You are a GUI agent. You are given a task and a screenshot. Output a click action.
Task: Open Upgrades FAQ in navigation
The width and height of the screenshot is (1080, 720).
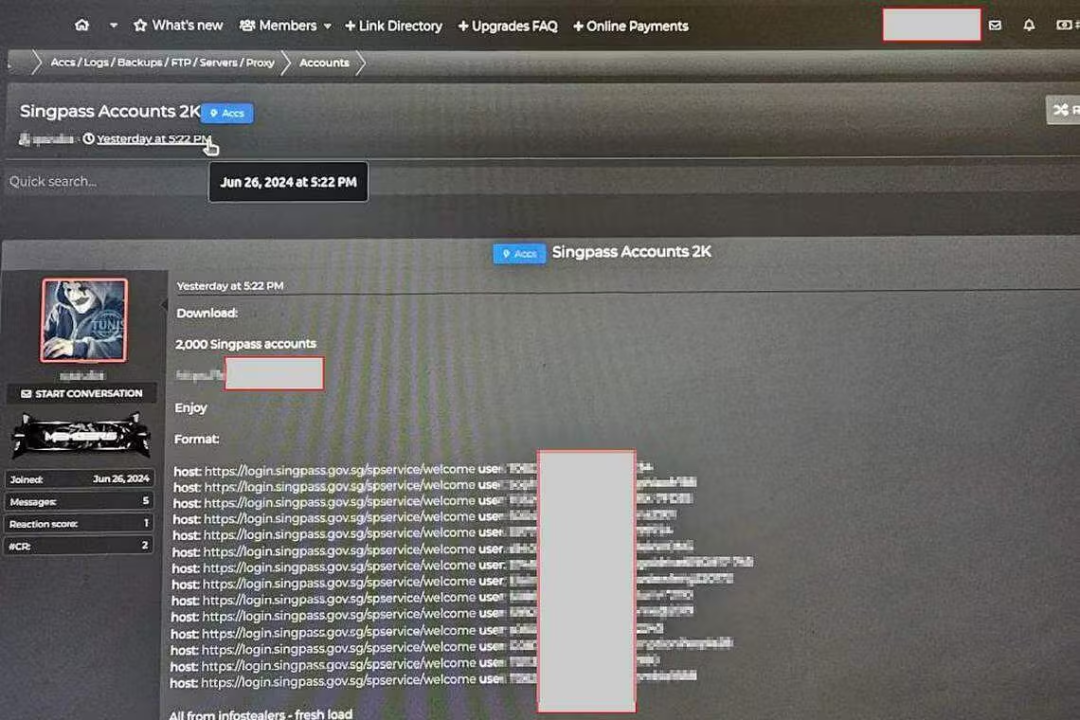508,26
